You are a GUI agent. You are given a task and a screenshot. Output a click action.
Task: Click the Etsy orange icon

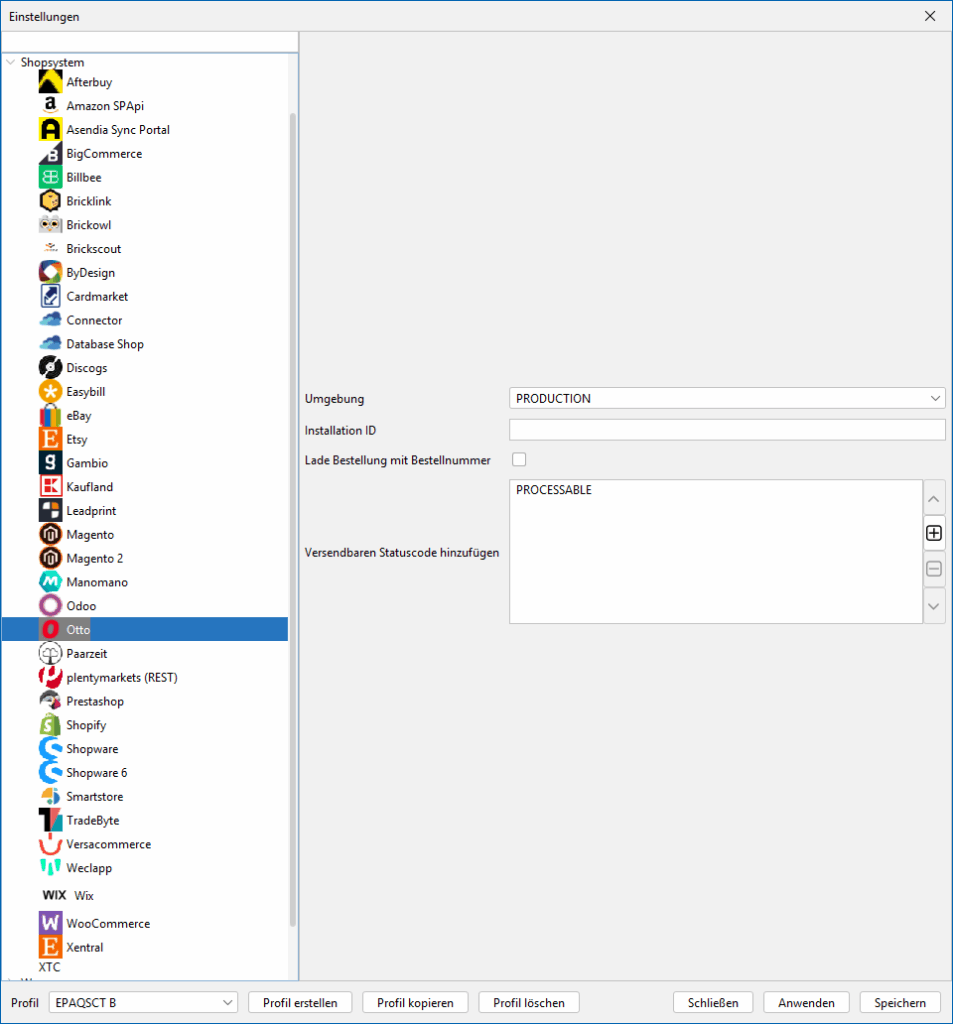[50, 439]
